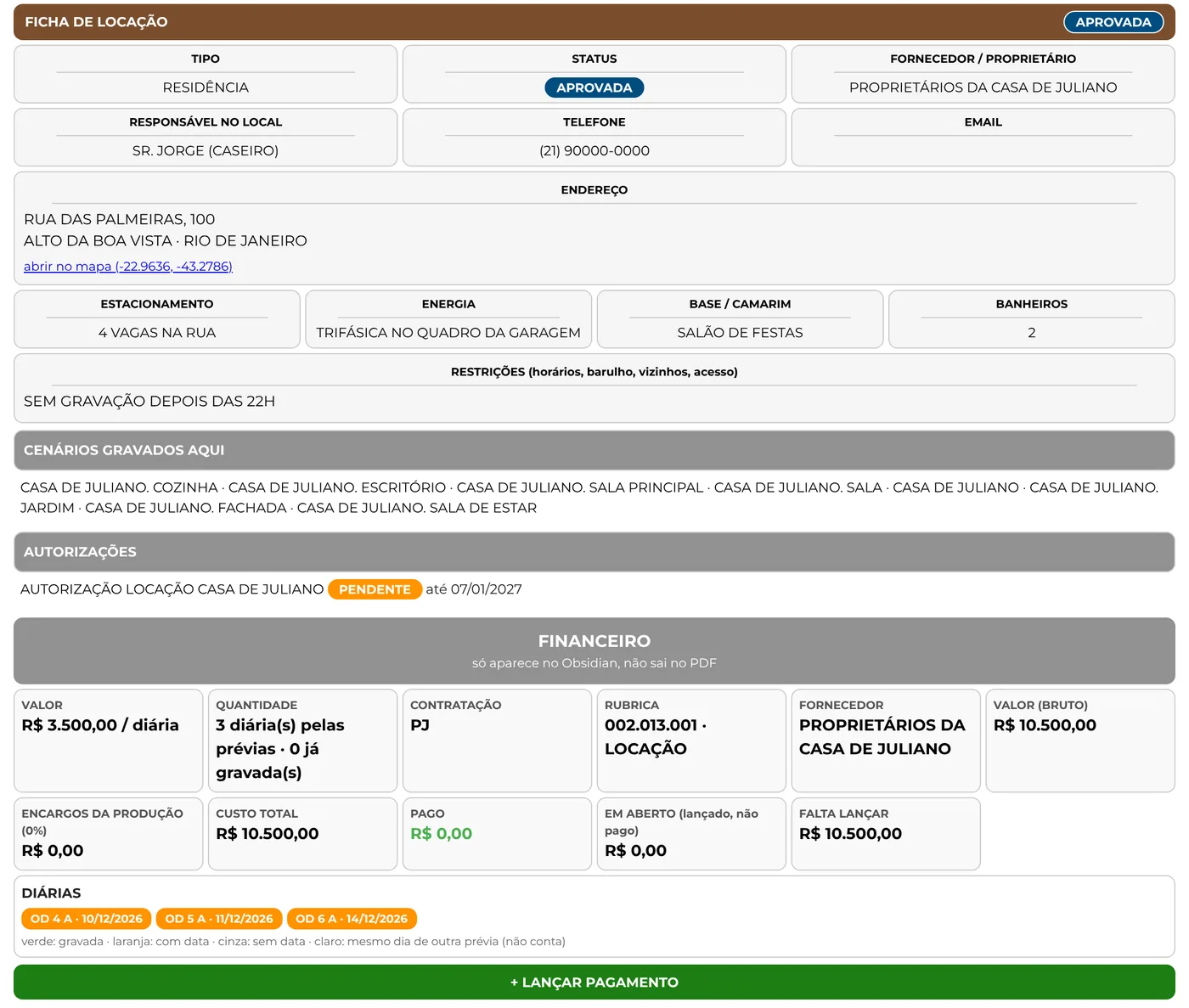Click the + LANÇAR PAGAMENTO button

click(594, 983)
